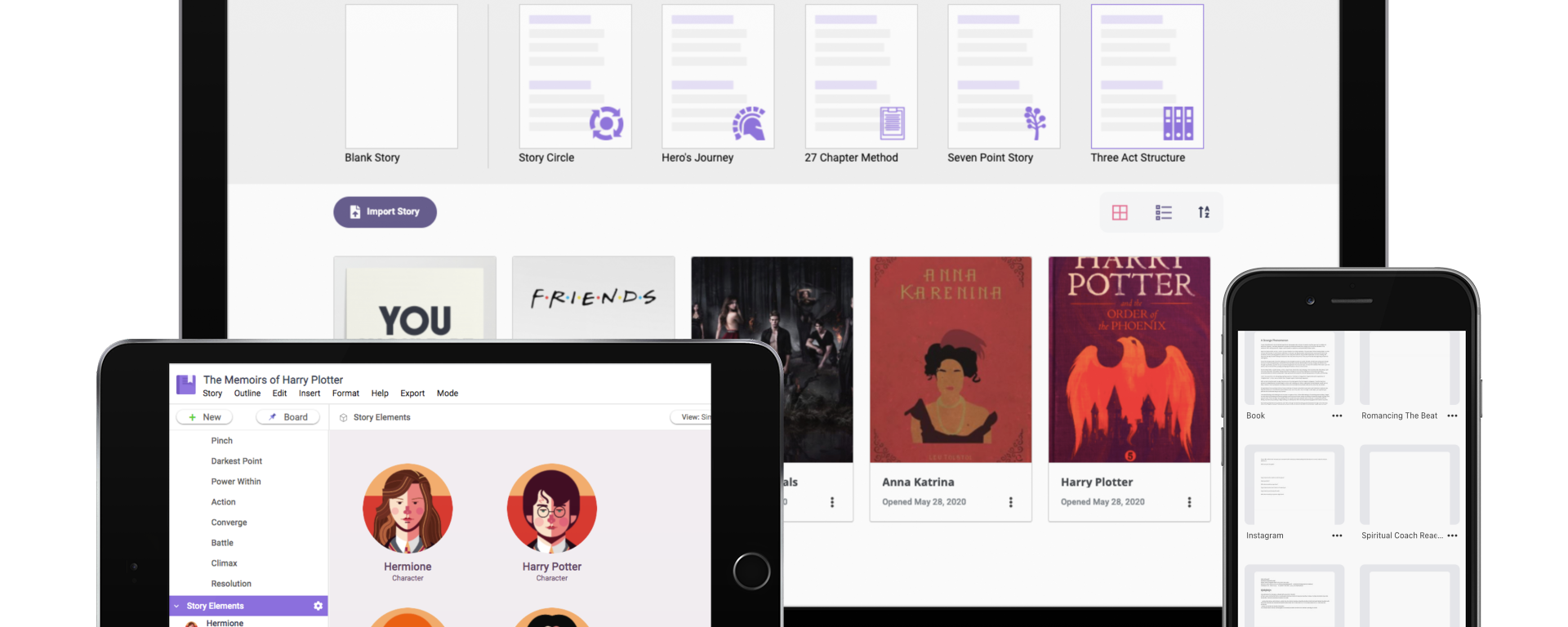This screenshot has height=627, width=1568.
Task: Click the Hermione name label under avatar
Action: (x=408, y=567)
